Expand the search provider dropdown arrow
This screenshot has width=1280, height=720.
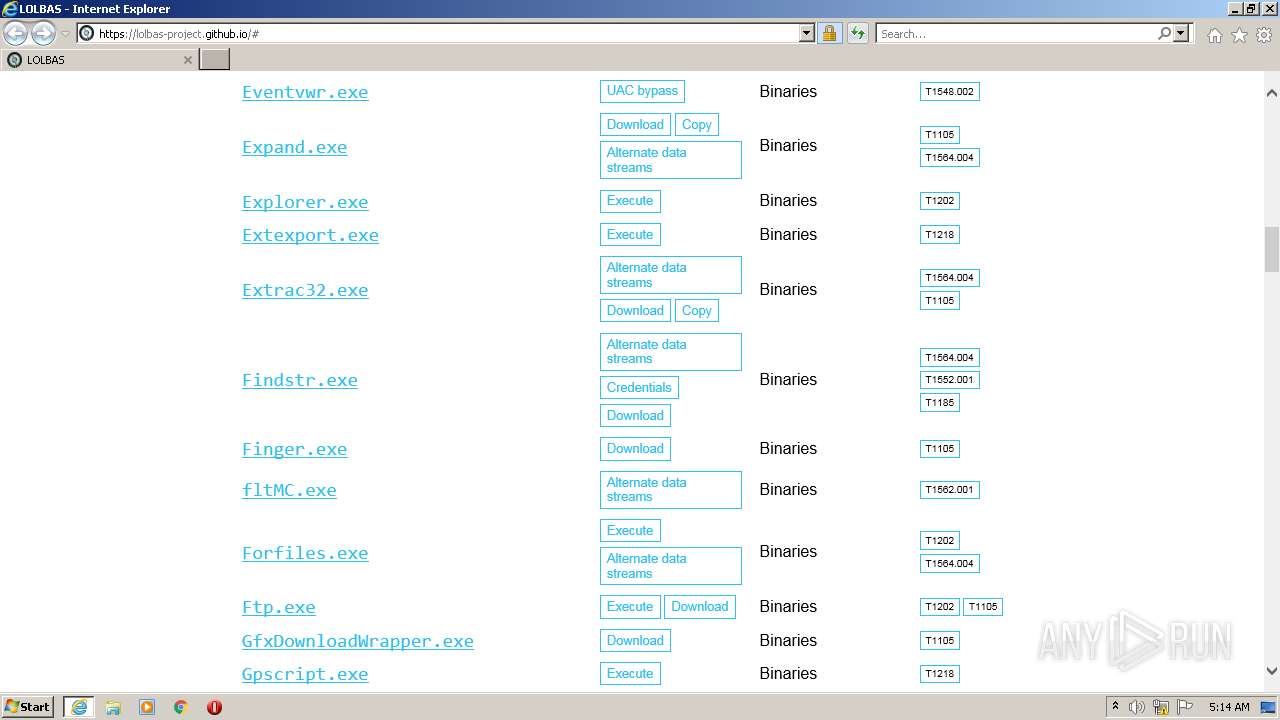(x=1181, y=34)
